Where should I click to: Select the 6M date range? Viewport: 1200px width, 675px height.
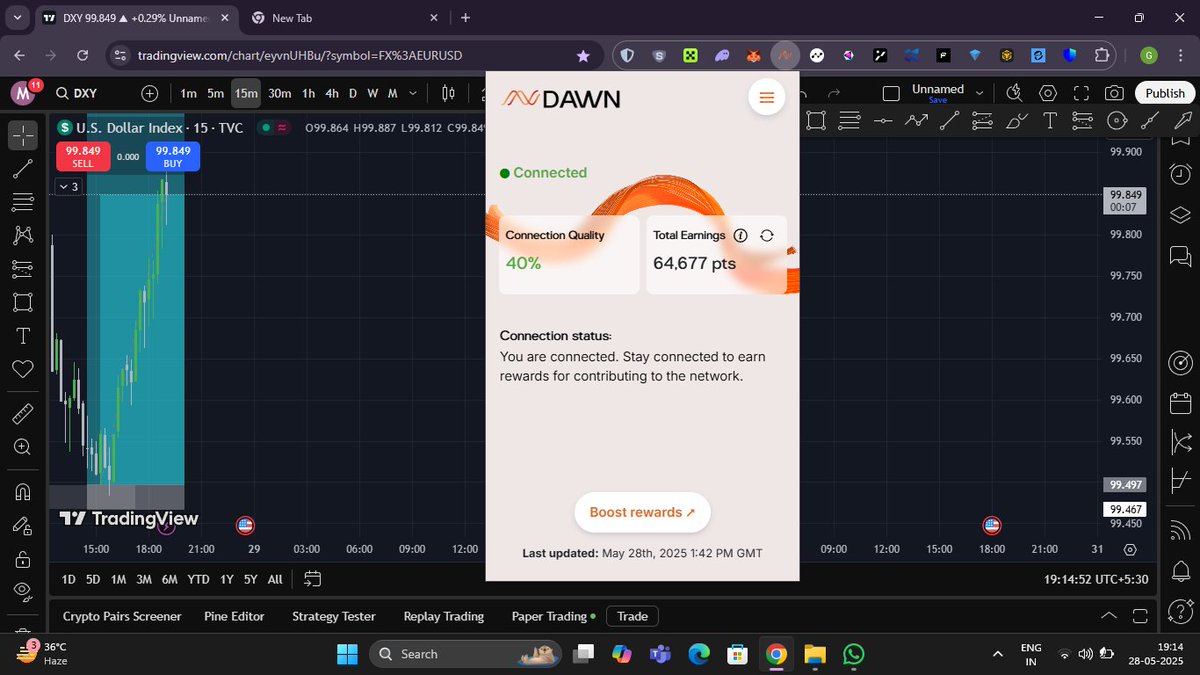click(x=169, y=579)
